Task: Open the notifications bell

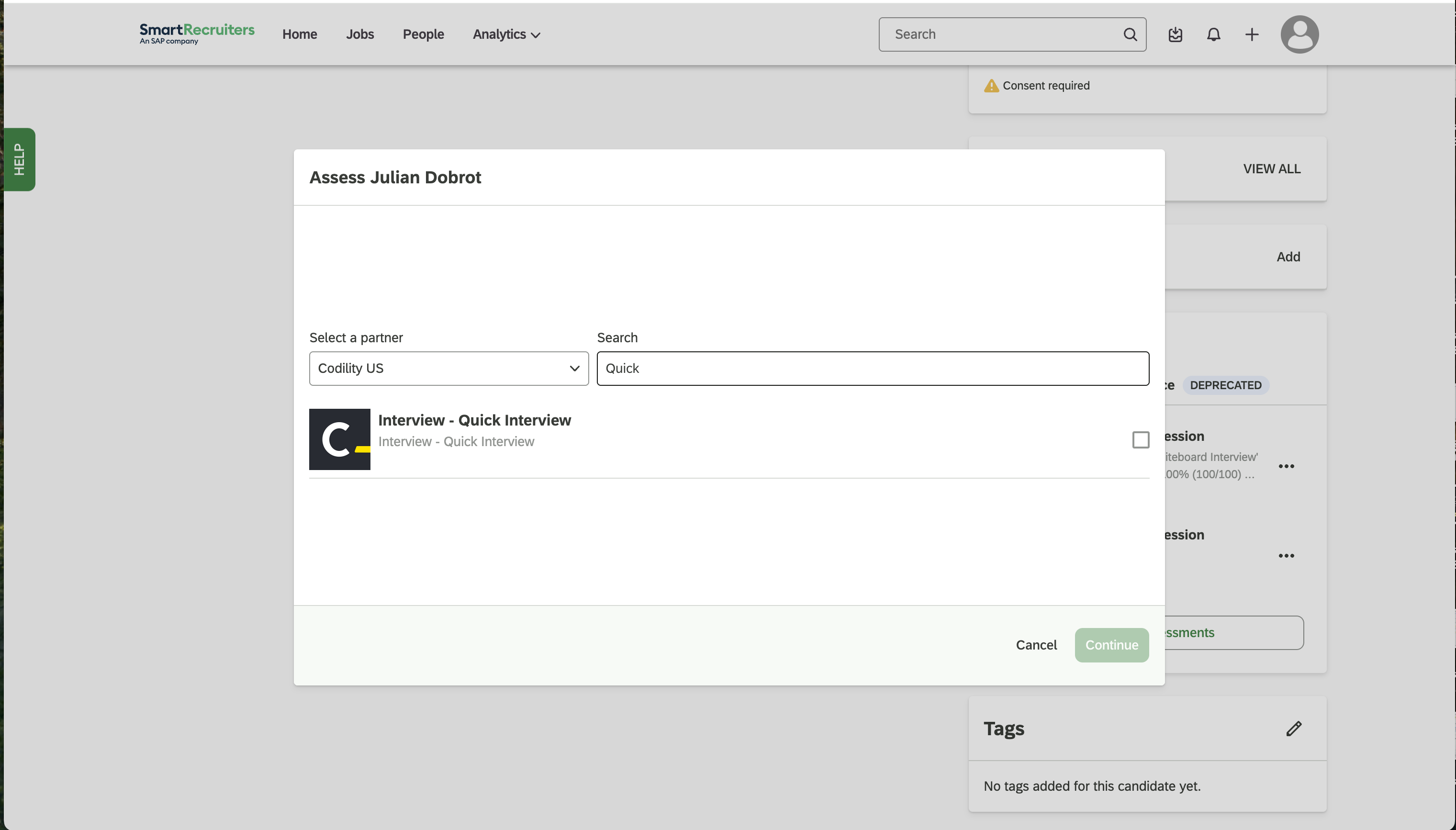Action: [1214, 34]
